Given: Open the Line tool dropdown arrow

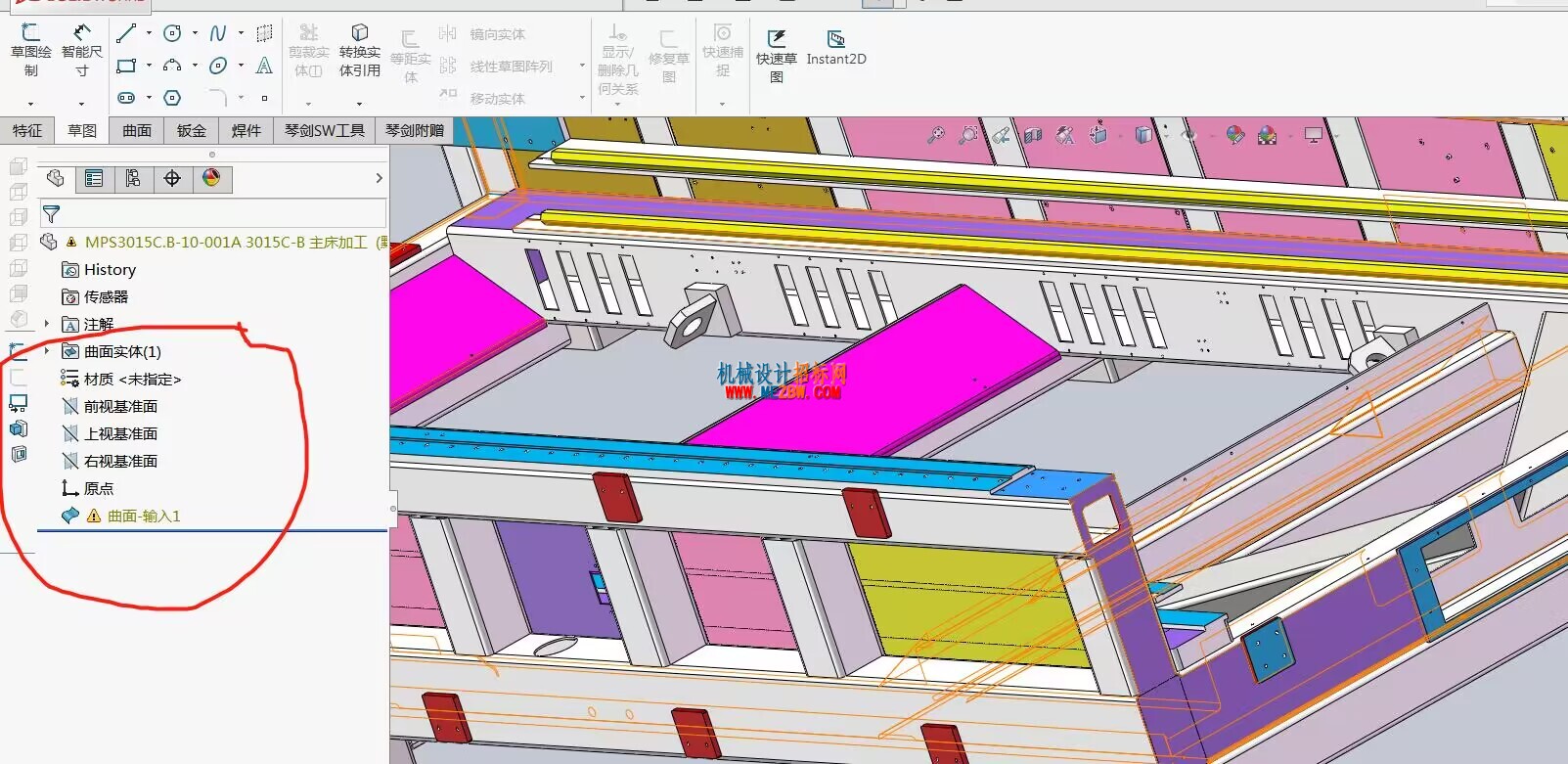Looking at the screenshot, I should pyautogui.click(x=149, y=33).
